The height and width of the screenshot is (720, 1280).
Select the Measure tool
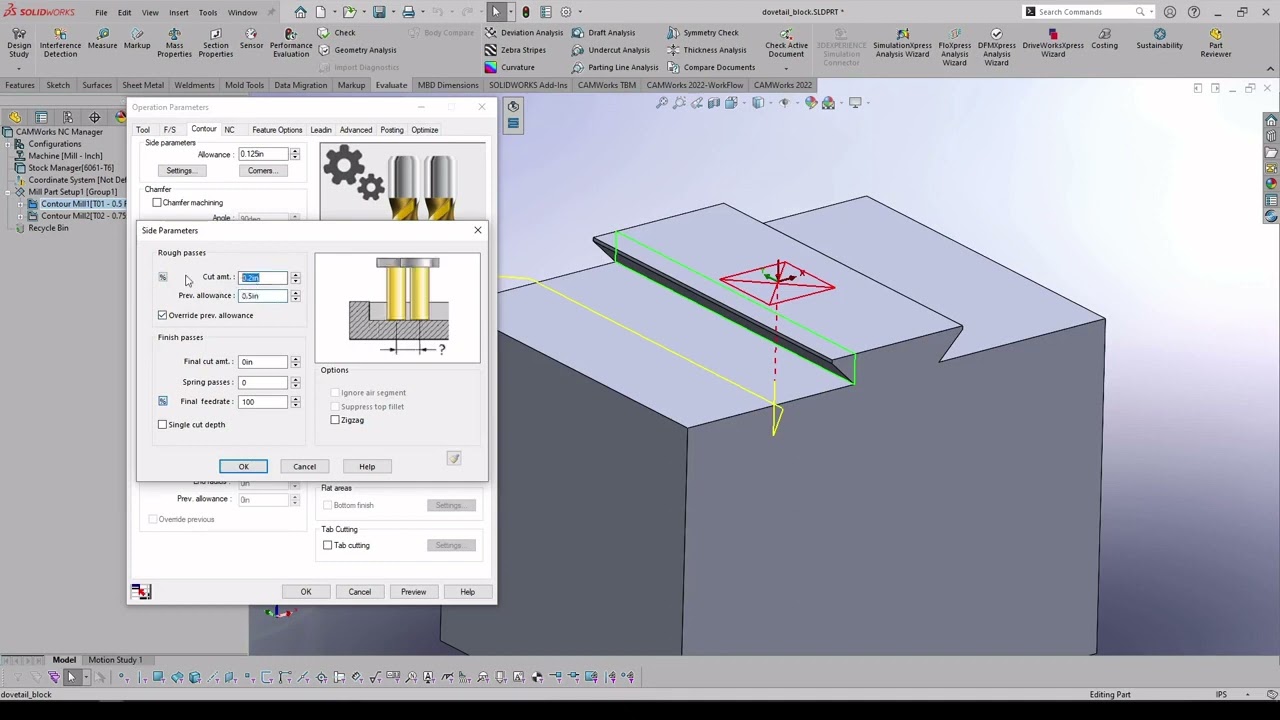[x=102, y=39]
